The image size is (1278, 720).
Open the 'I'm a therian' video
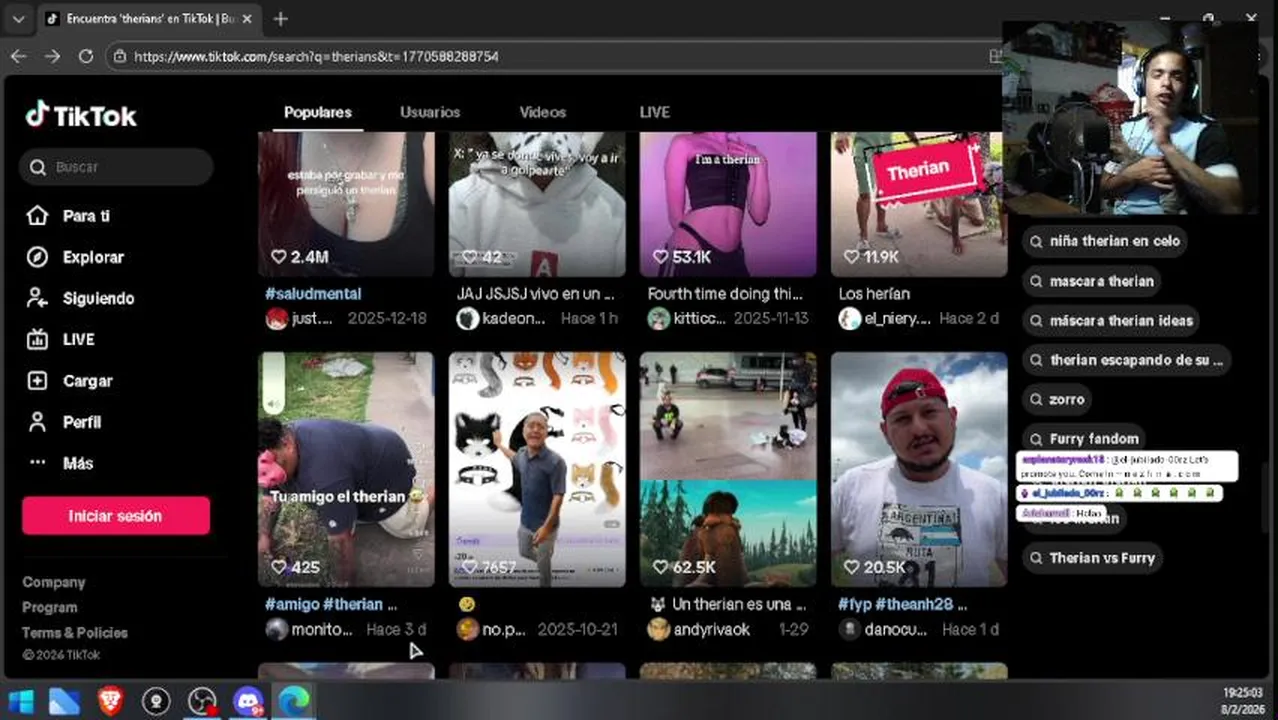point(728,204)
